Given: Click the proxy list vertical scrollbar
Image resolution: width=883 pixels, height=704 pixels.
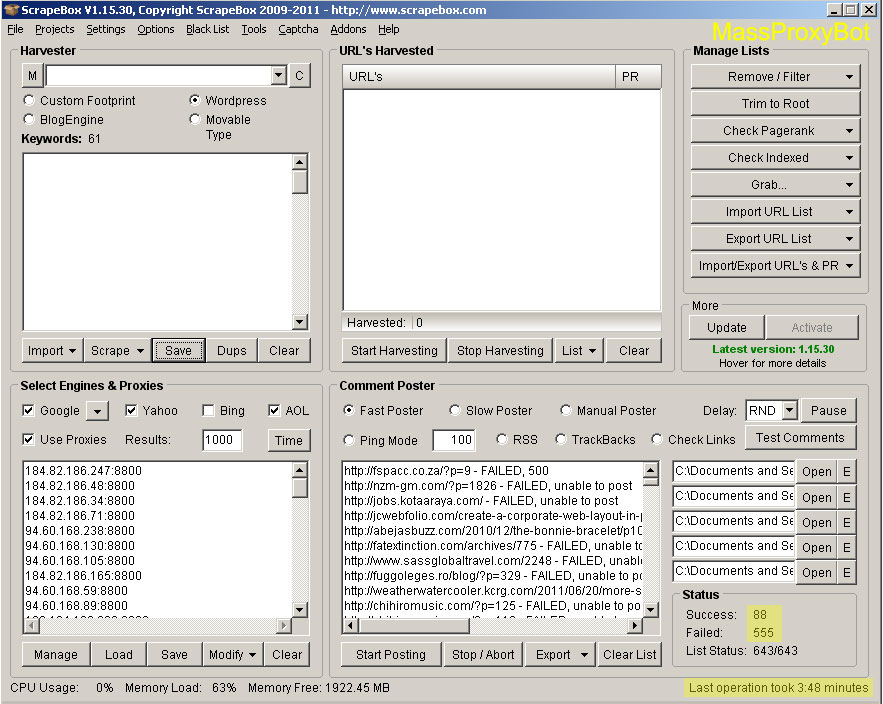Looking at the screenshot, I should click(300, 540).
